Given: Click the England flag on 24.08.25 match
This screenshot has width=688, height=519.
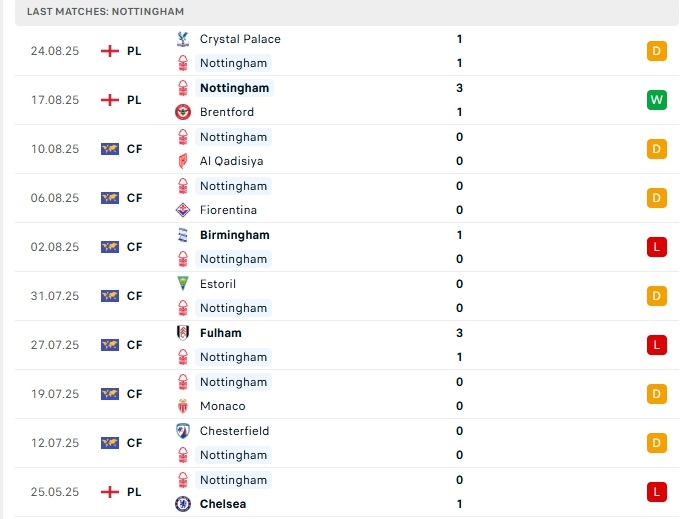Looking at the screenshot, I should click(110, 51).
